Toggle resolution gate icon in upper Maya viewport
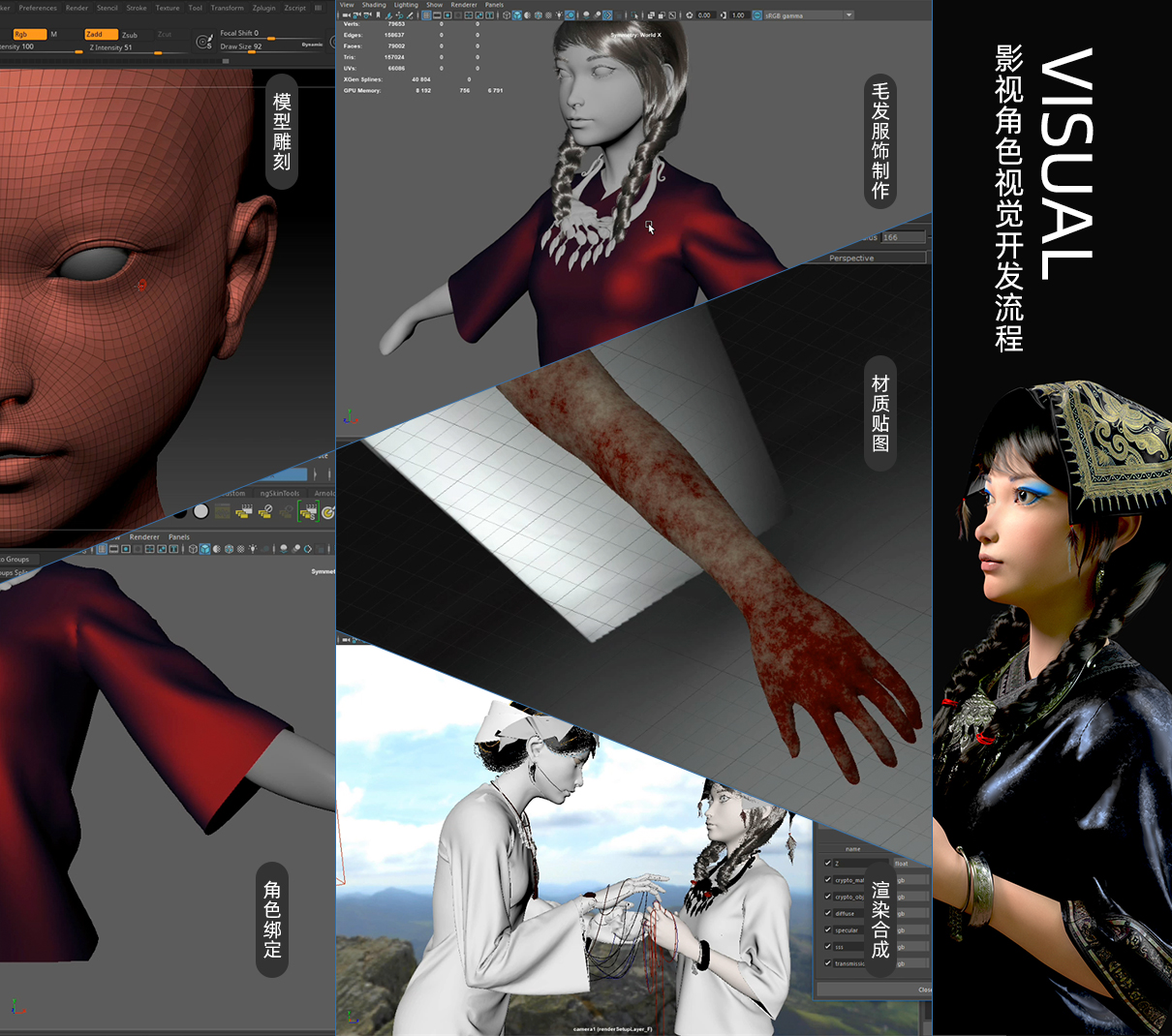This screenshot has height=1036, width=1172. tap(447, 15)
